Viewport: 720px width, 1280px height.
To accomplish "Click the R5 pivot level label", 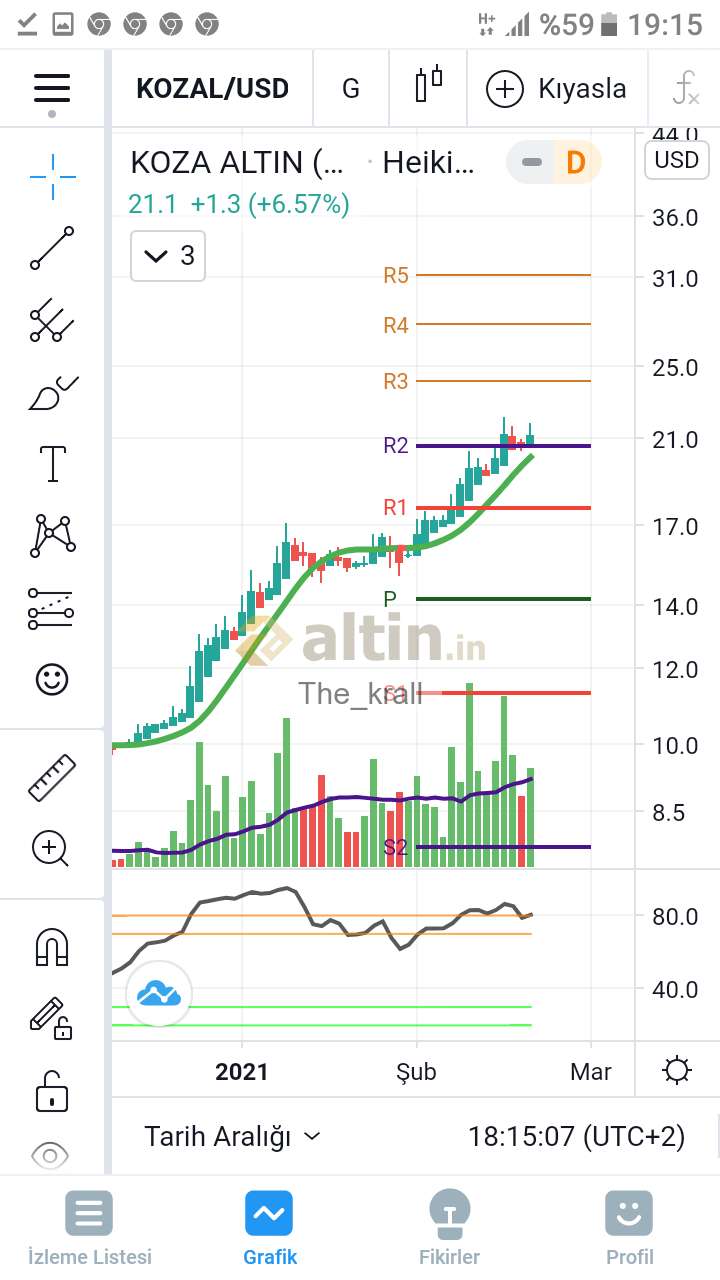I will (x=396, y=275).
